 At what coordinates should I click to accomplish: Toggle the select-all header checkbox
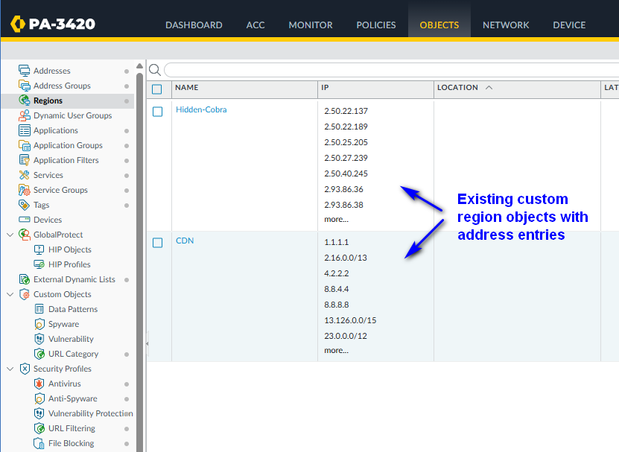tap(157, 89)
